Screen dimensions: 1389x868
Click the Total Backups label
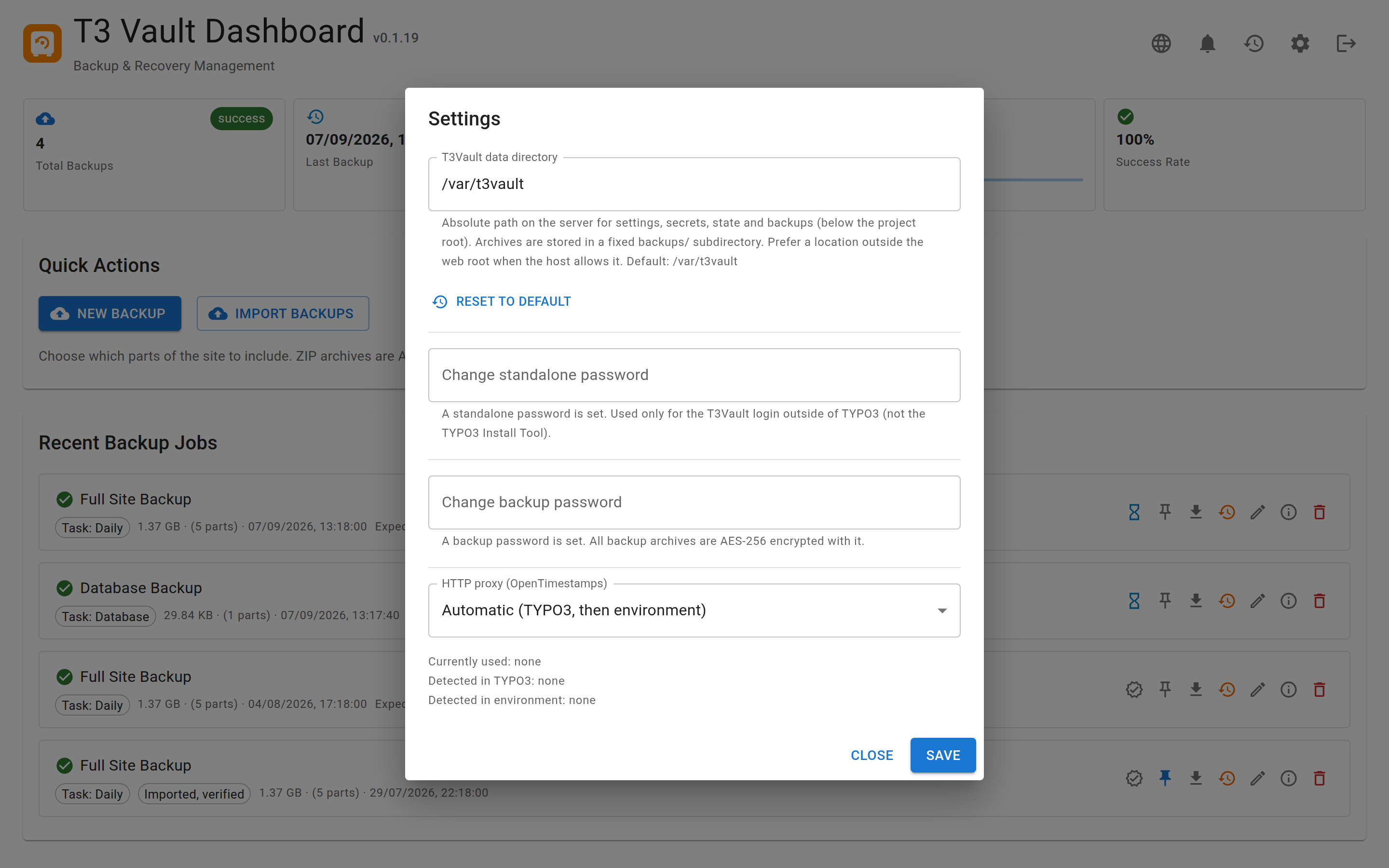[75, 166]
